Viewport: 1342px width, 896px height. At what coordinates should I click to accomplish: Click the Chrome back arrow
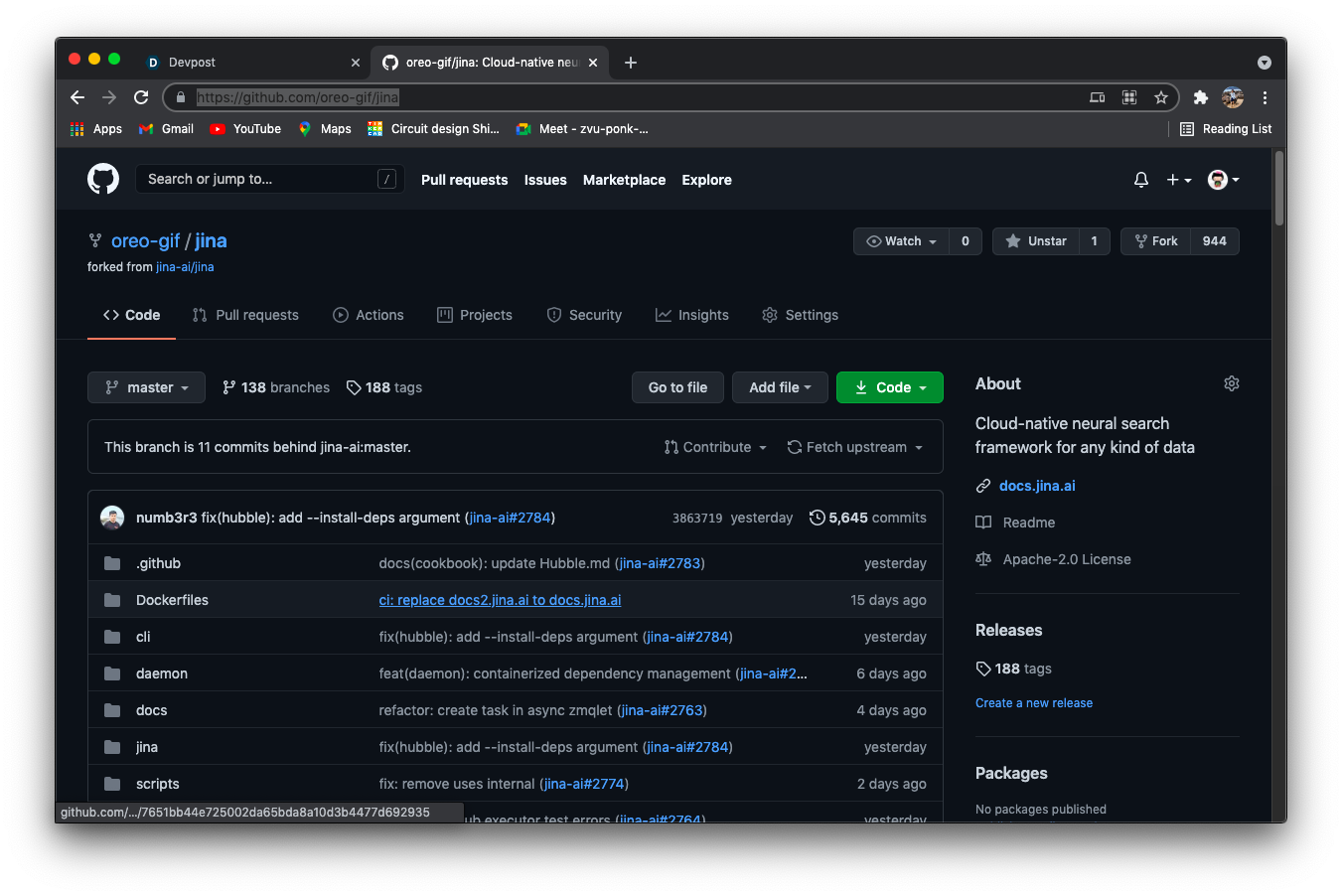coord(77,97)
